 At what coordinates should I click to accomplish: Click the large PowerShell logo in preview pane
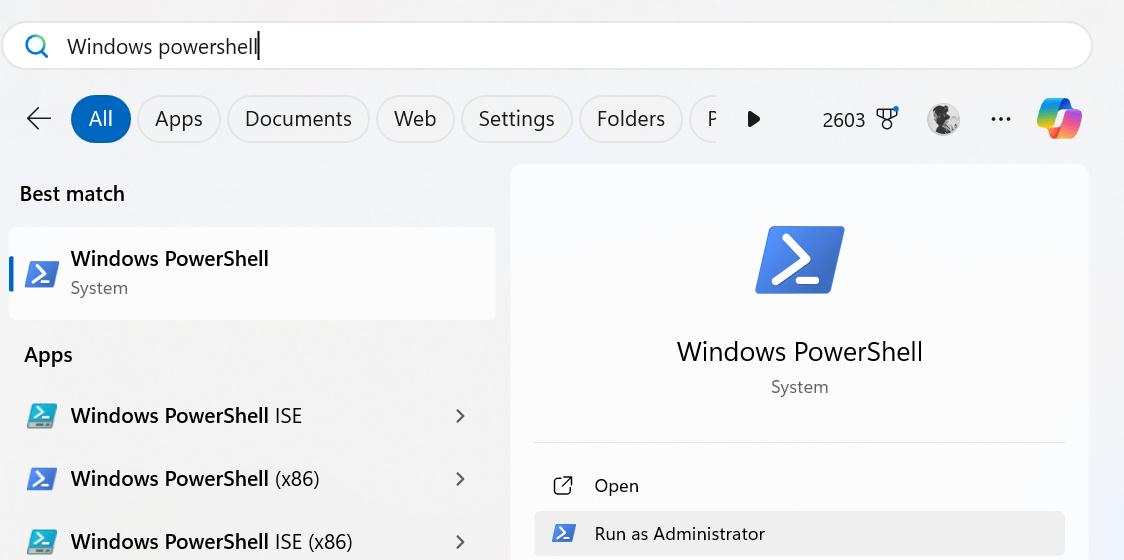(799, 260)
